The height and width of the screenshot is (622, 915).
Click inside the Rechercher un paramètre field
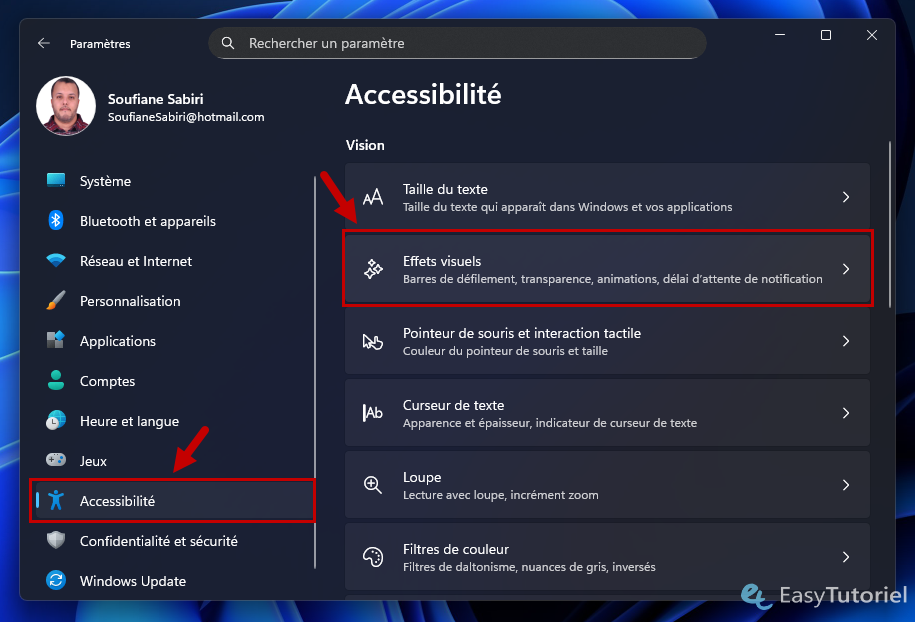pos(458,43)
